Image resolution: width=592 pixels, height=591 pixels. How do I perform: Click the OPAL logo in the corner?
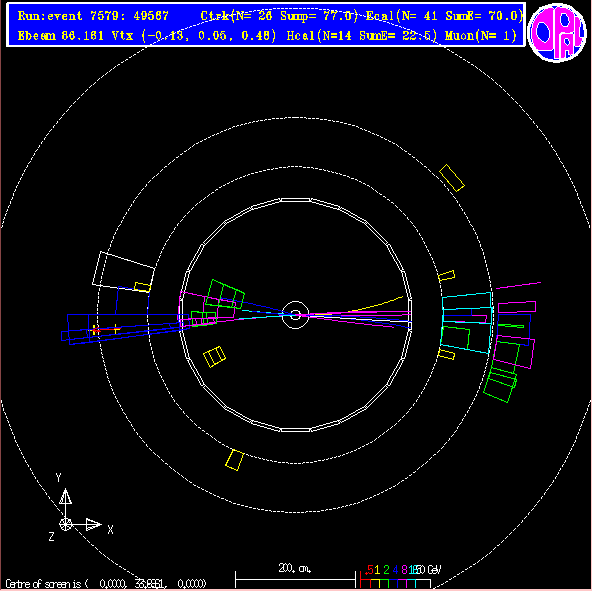[557, 32]
